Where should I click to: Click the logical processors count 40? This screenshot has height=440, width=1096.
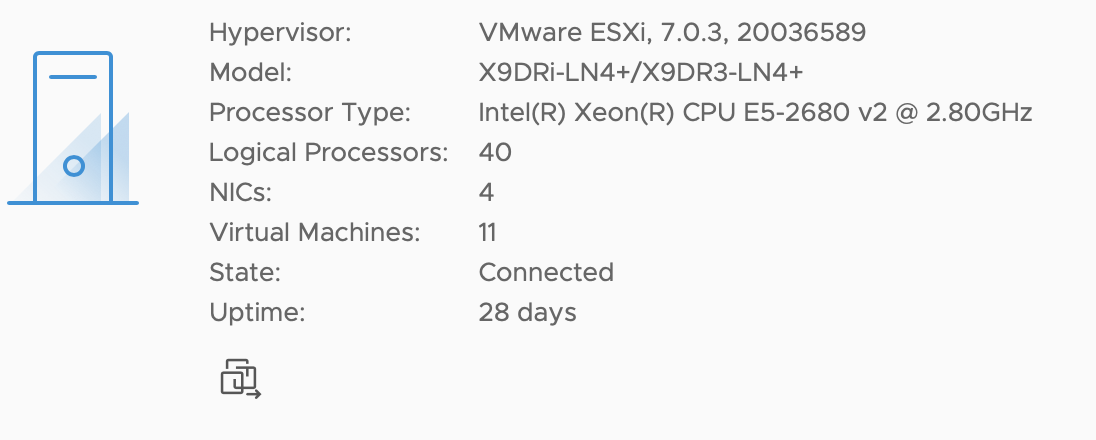495,152
